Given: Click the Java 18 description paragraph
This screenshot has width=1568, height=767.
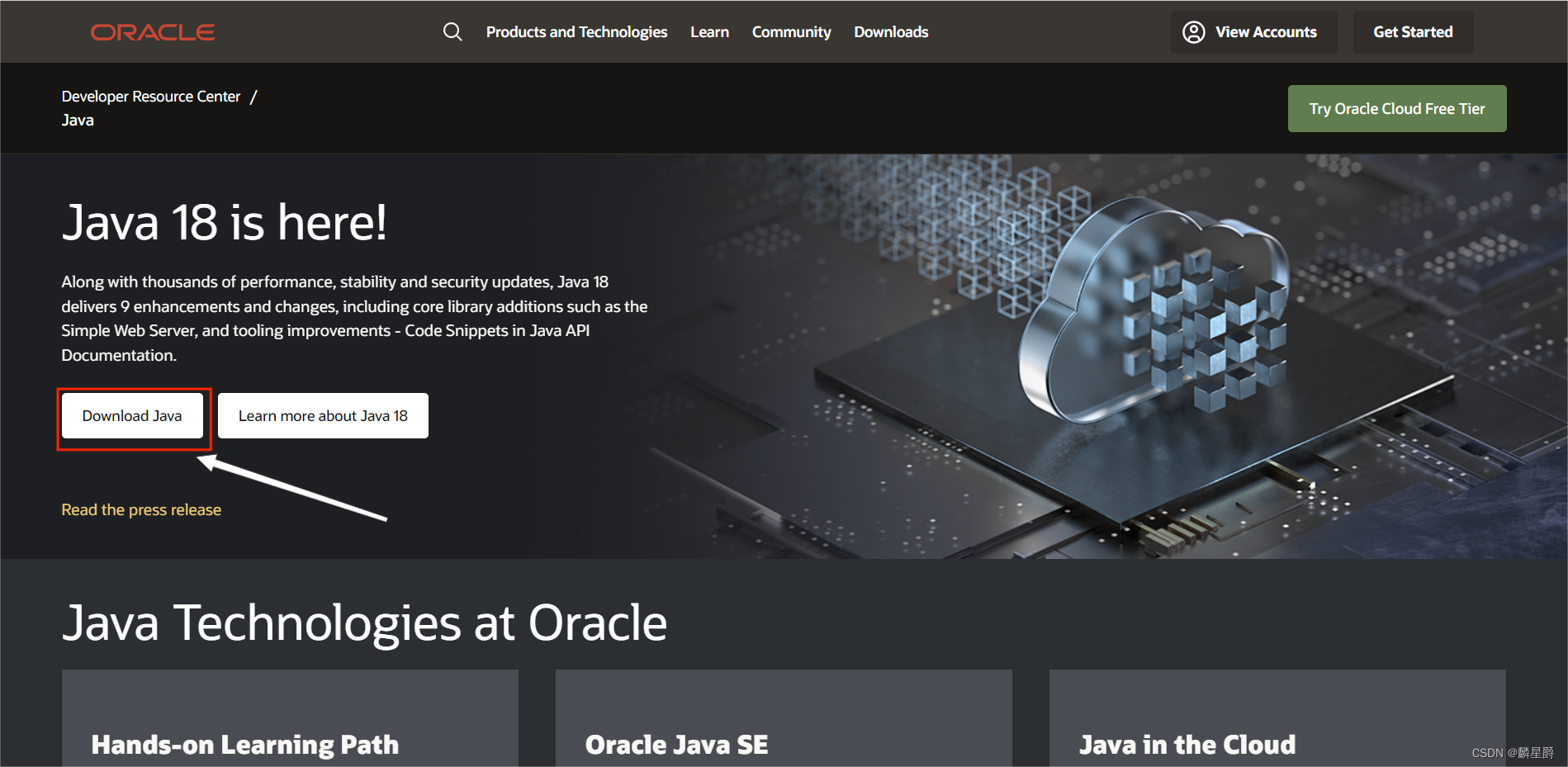Looking at the screenshot, I should (354, 319).
